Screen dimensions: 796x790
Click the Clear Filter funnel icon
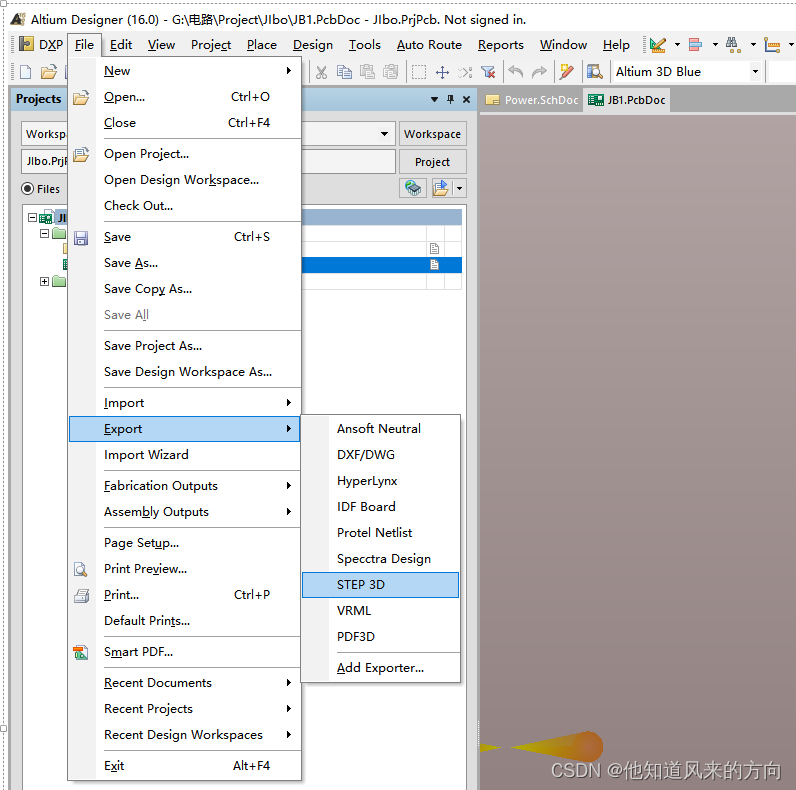488,72
